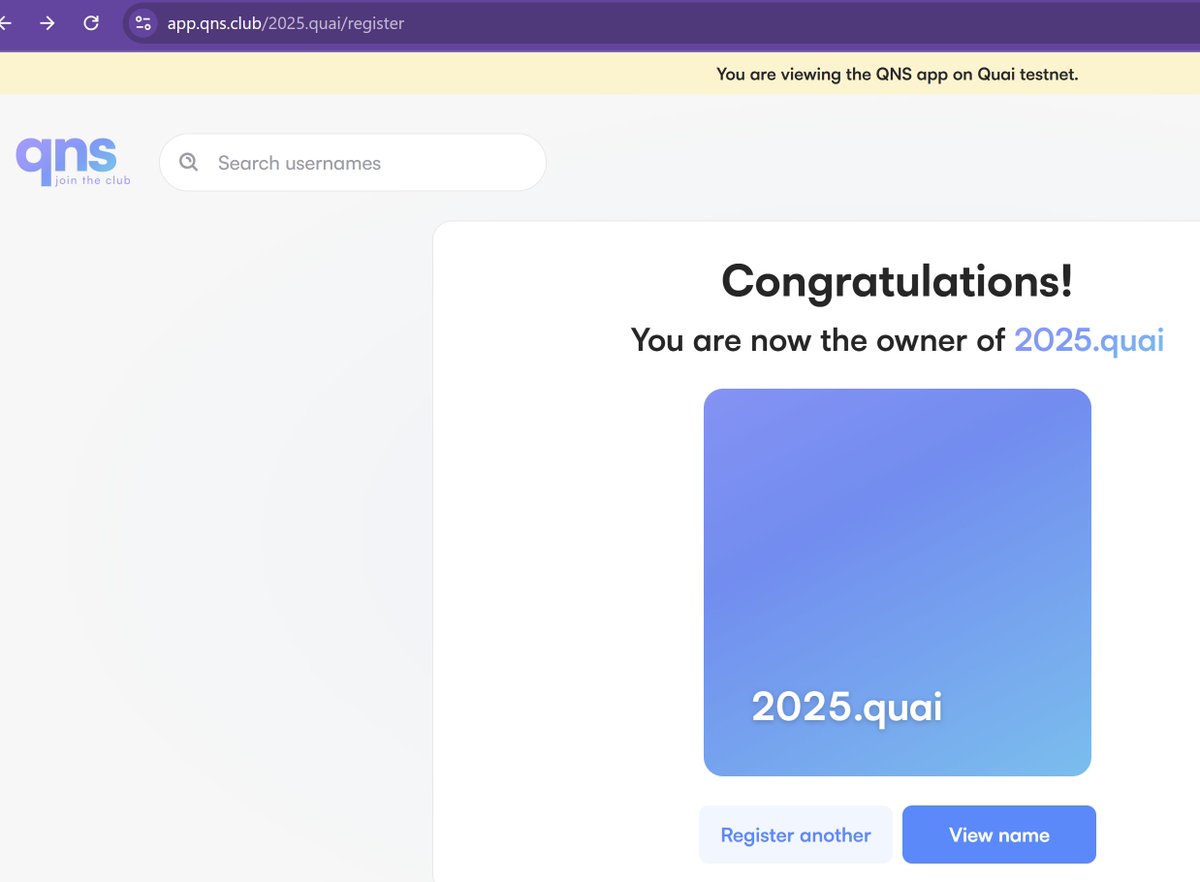The width and height of the screenshot is (1200, 882).
Task: Click the 2025.quai link in heading
Action: [1089, 340]
